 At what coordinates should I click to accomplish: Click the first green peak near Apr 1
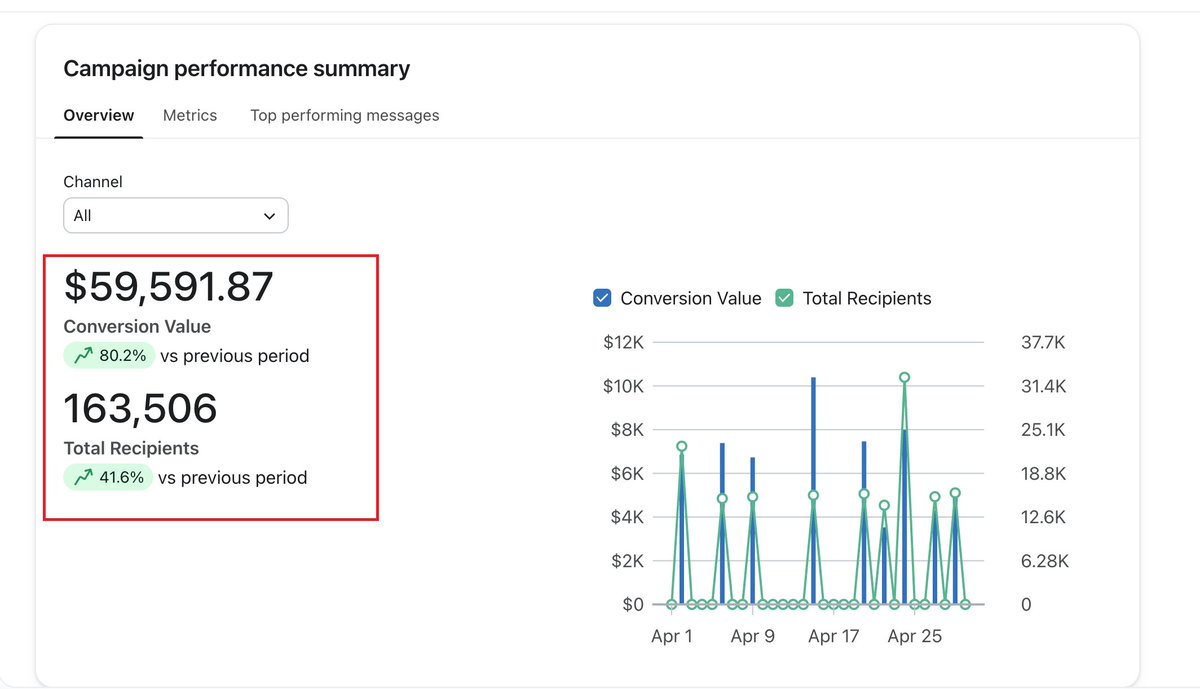point(681,446)
